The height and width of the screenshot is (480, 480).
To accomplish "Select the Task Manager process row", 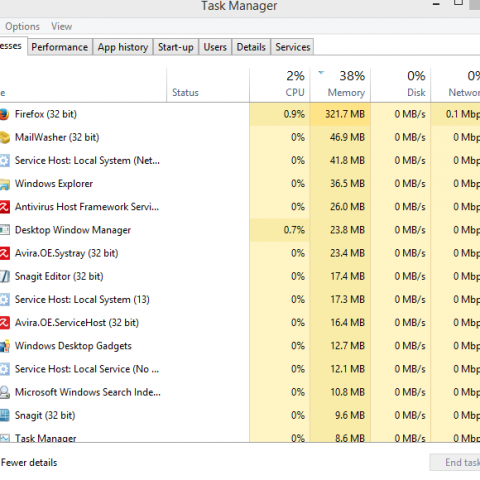I will tap(240, 435).
